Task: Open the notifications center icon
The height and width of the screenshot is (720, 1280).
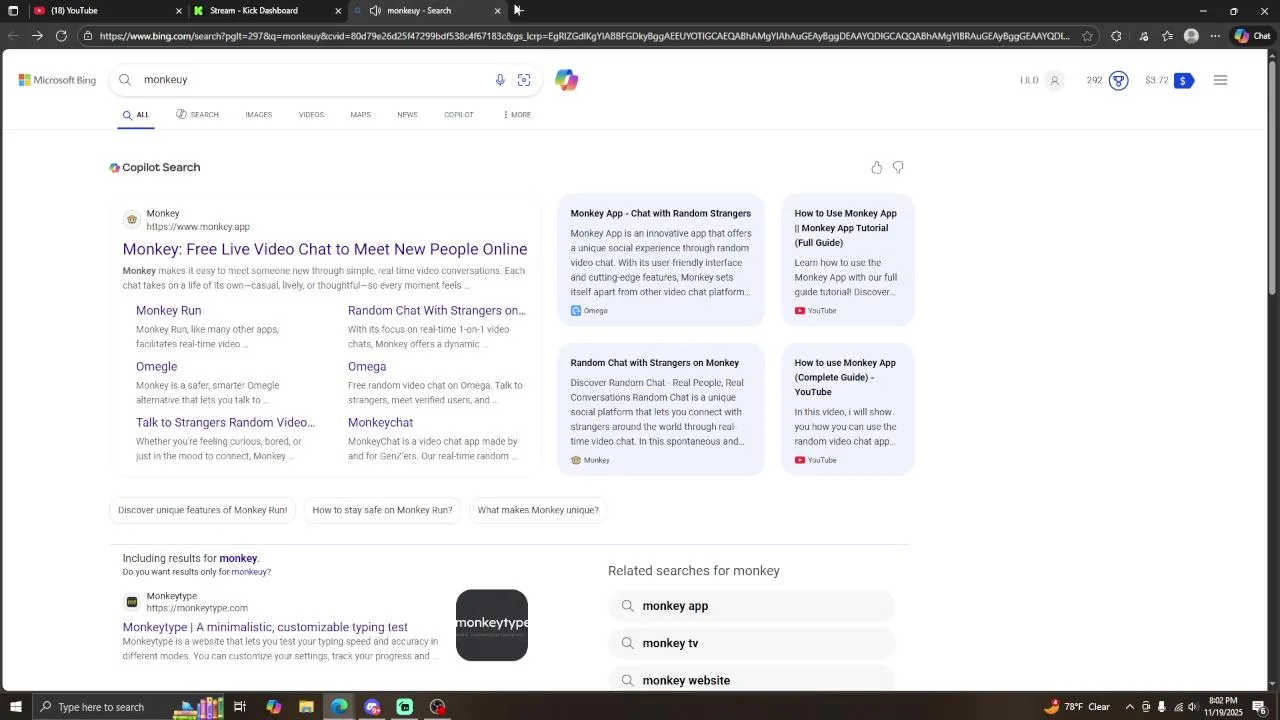Action: pos(1260,707)
